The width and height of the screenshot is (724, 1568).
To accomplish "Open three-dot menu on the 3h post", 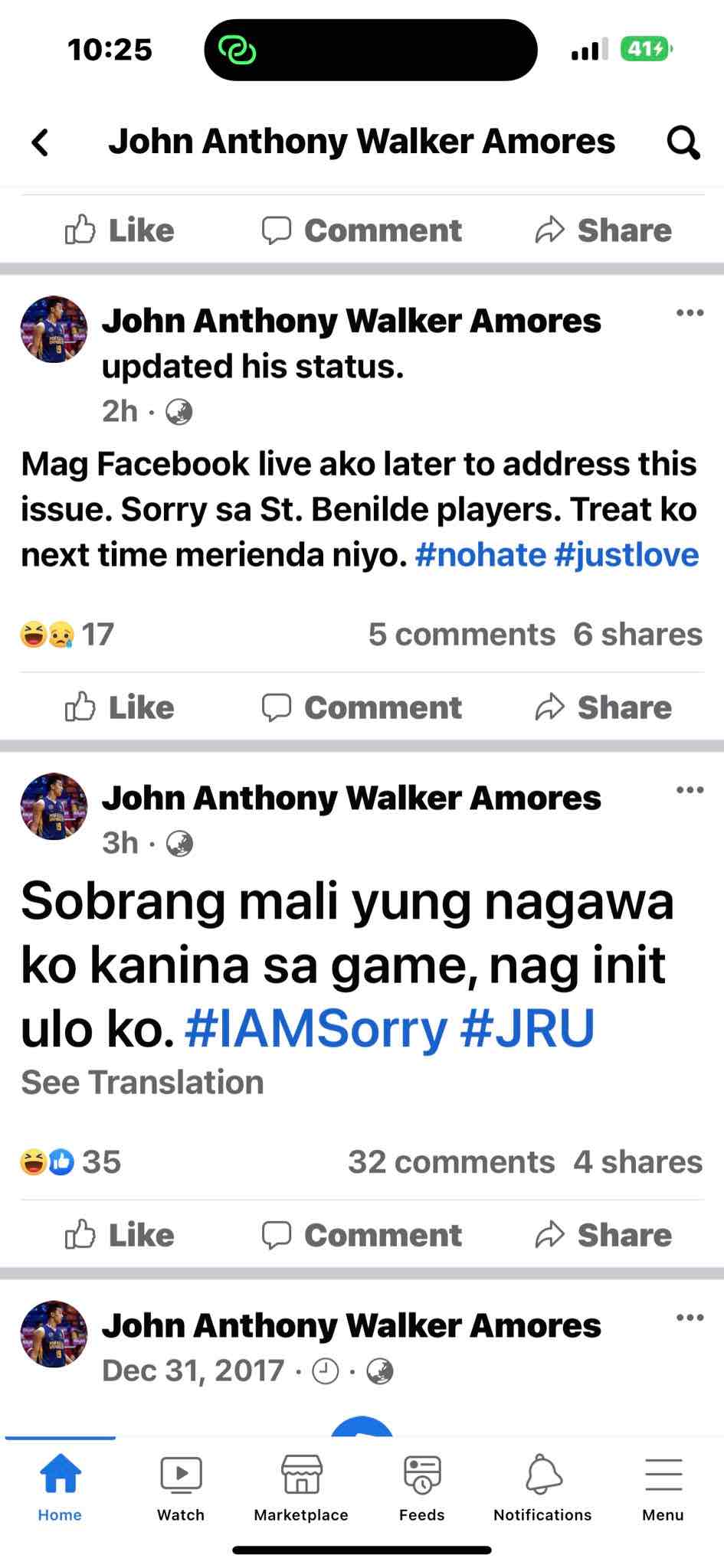I will (x=690, y=789).
